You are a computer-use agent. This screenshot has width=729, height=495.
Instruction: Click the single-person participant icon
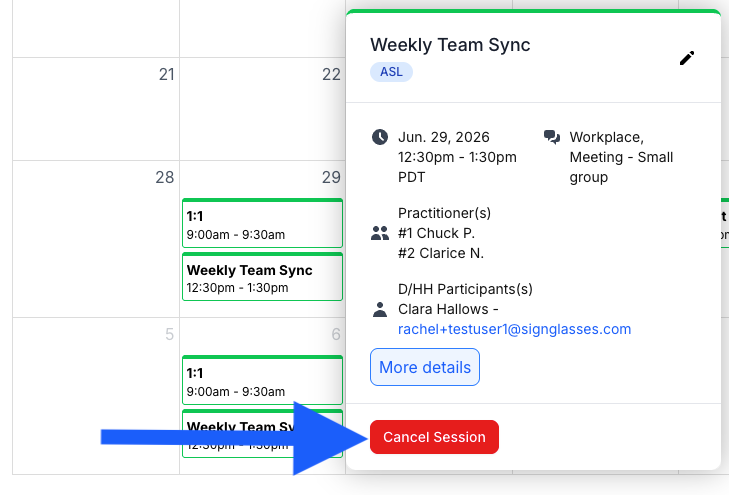point(380,309)
